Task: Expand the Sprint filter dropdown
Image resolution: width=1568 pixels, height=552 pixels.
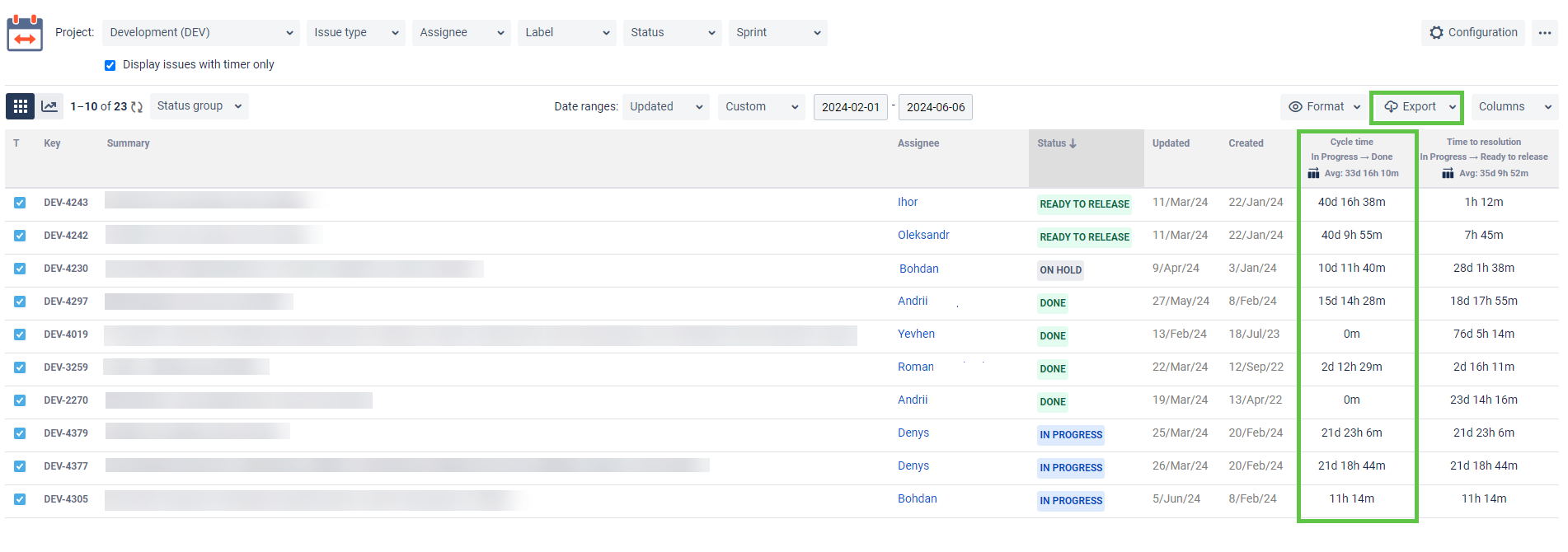Action: [778, 33]
